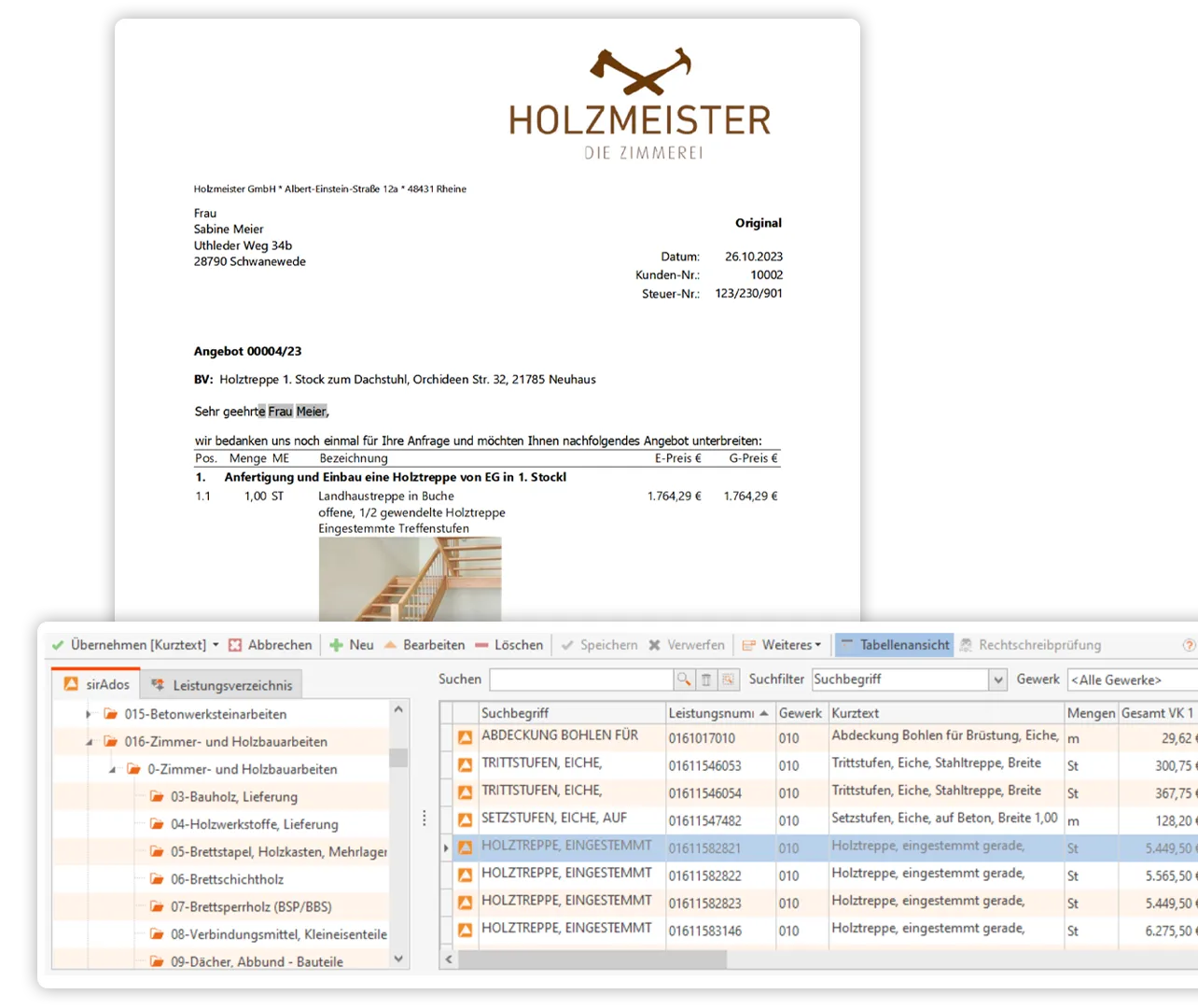Click the trash icon beside search field

[706, 679]
